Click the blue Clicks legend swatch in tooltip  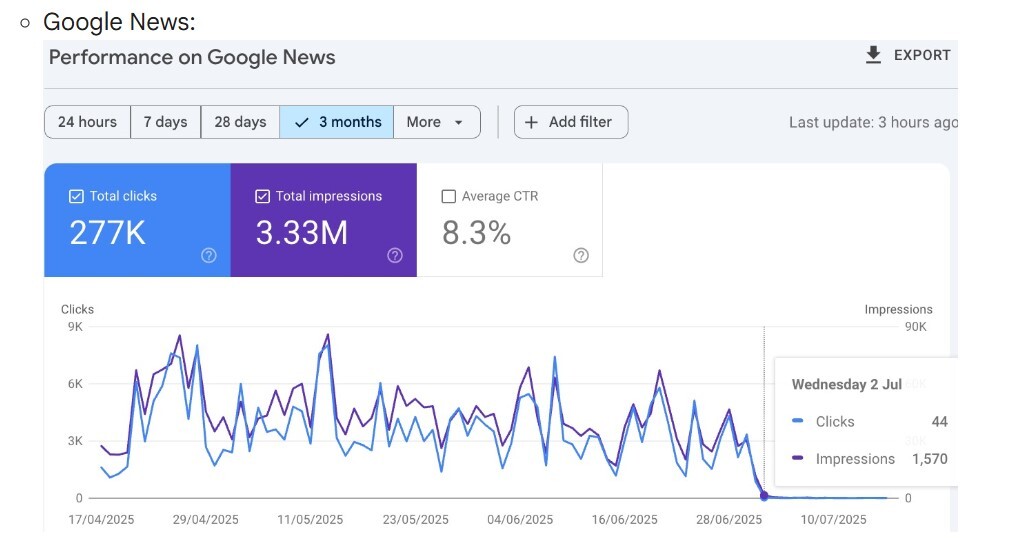click(x=798, y=421)
